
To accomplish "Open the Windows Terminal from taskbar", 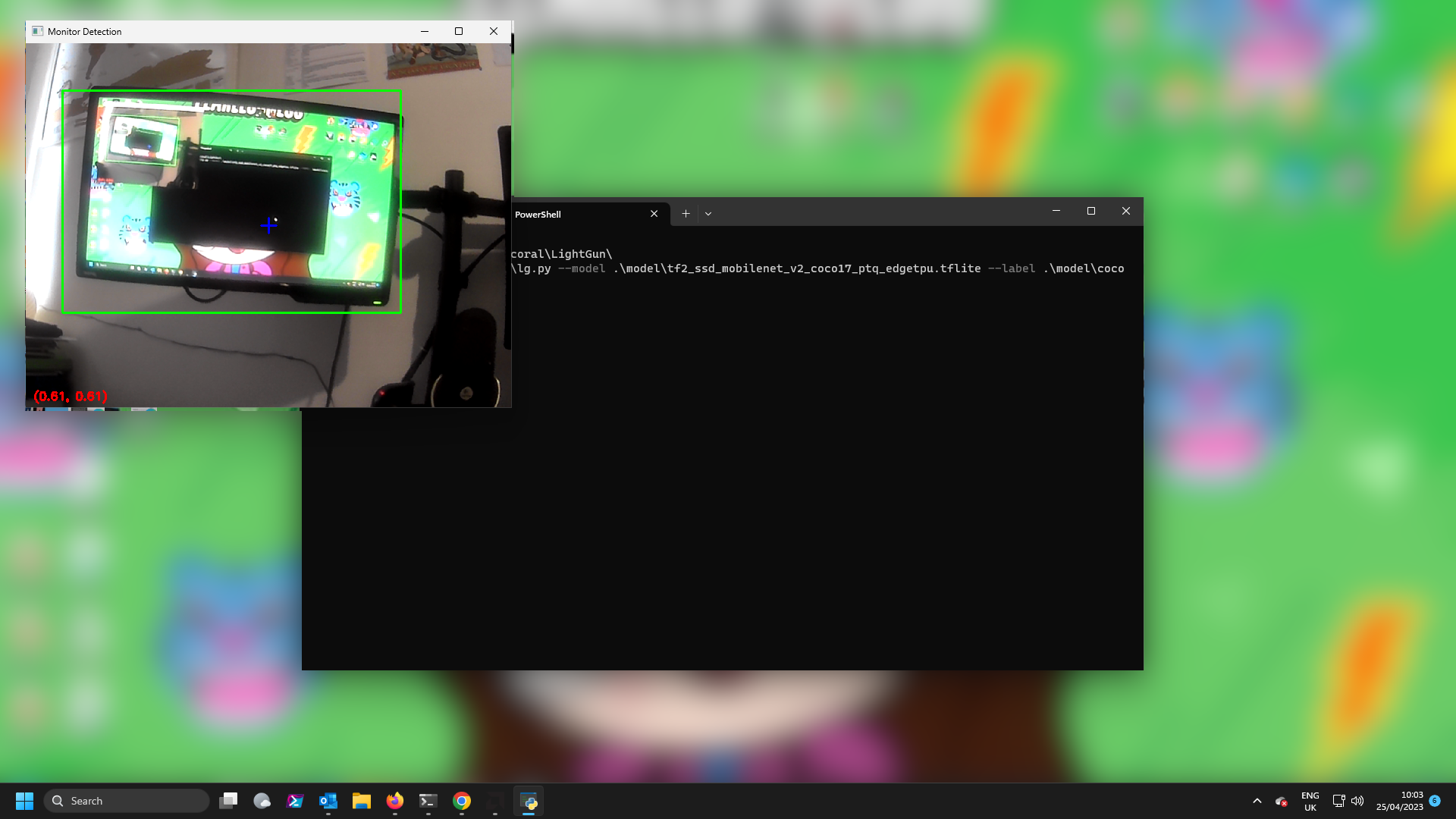I will (x=428, y=800).
